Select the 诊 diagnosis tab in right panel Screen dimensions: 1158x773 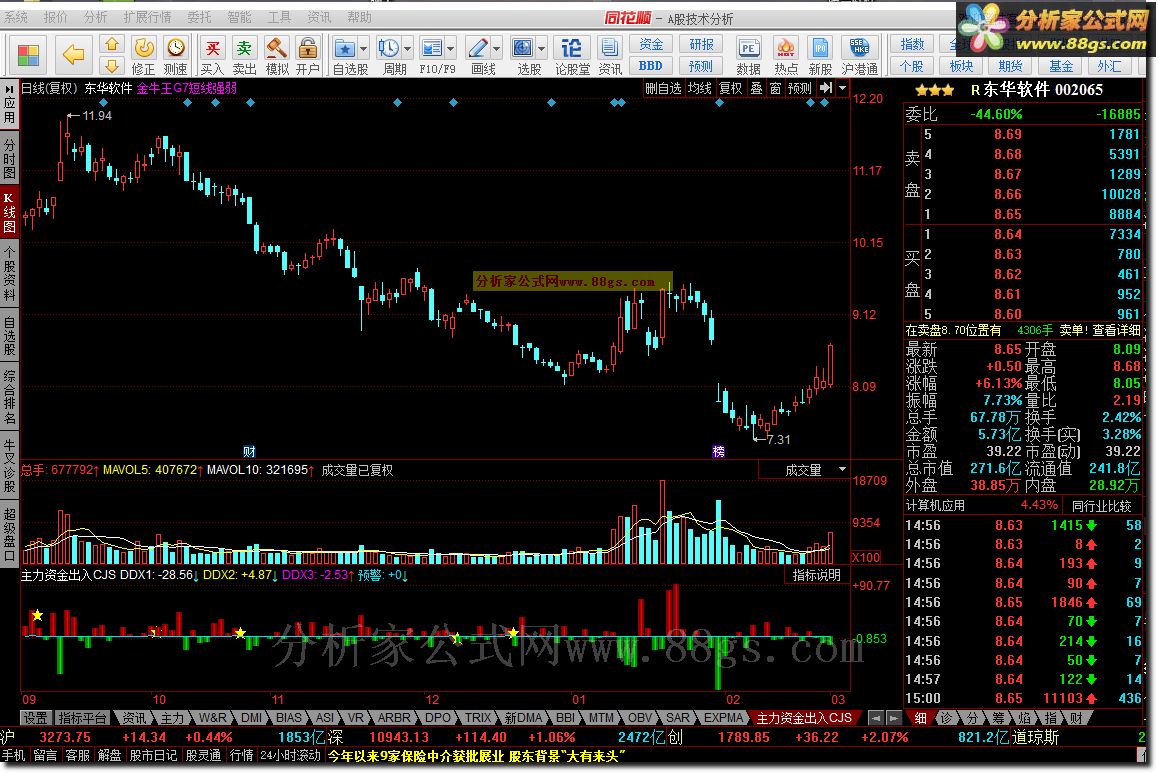pos(946,718)
